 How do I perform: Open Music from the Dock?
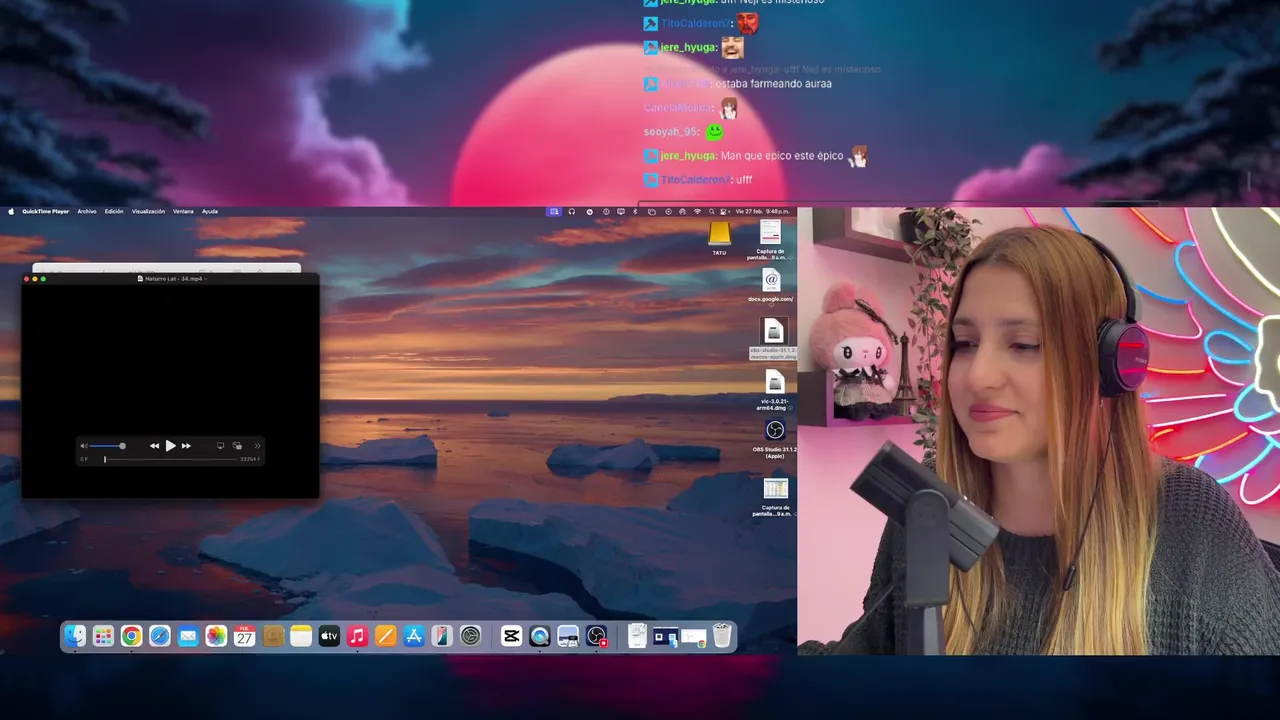(358, 636)
